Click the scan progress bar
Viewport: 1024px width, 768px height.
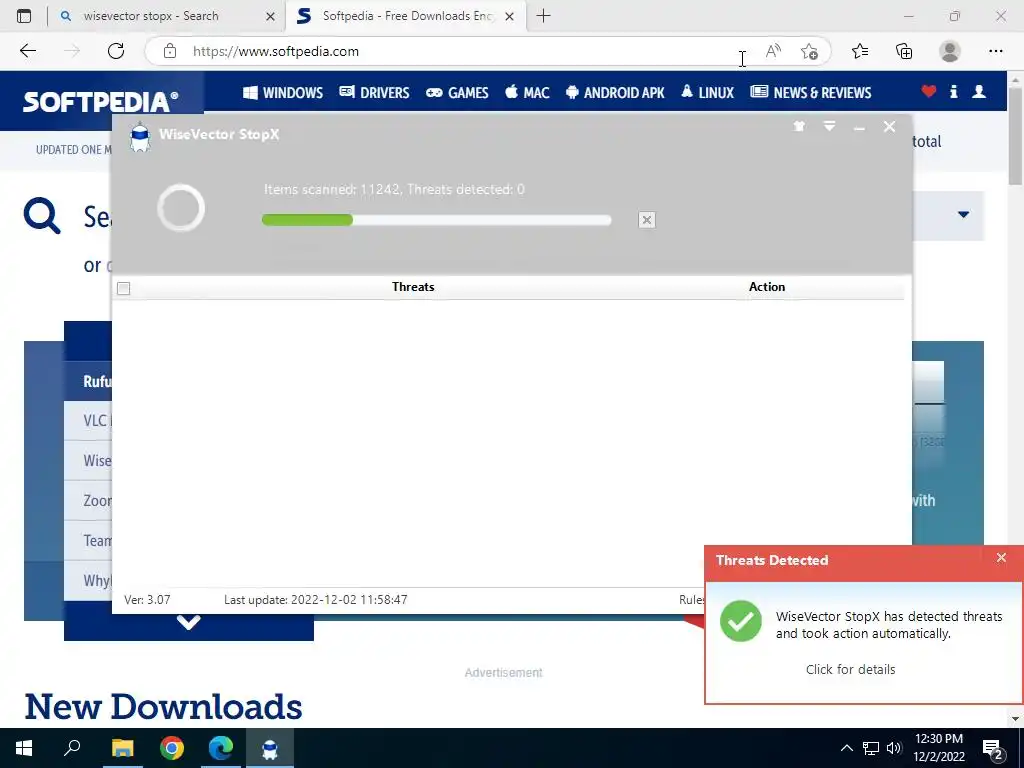click(x=436, y=220)
